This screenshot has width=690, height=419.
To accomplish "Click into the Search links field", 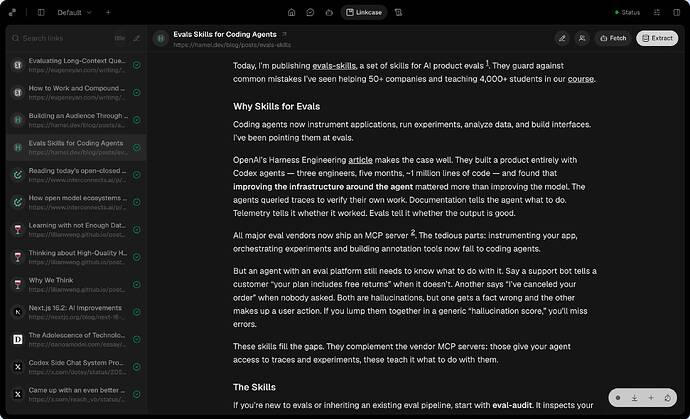I will pos(62,38).
